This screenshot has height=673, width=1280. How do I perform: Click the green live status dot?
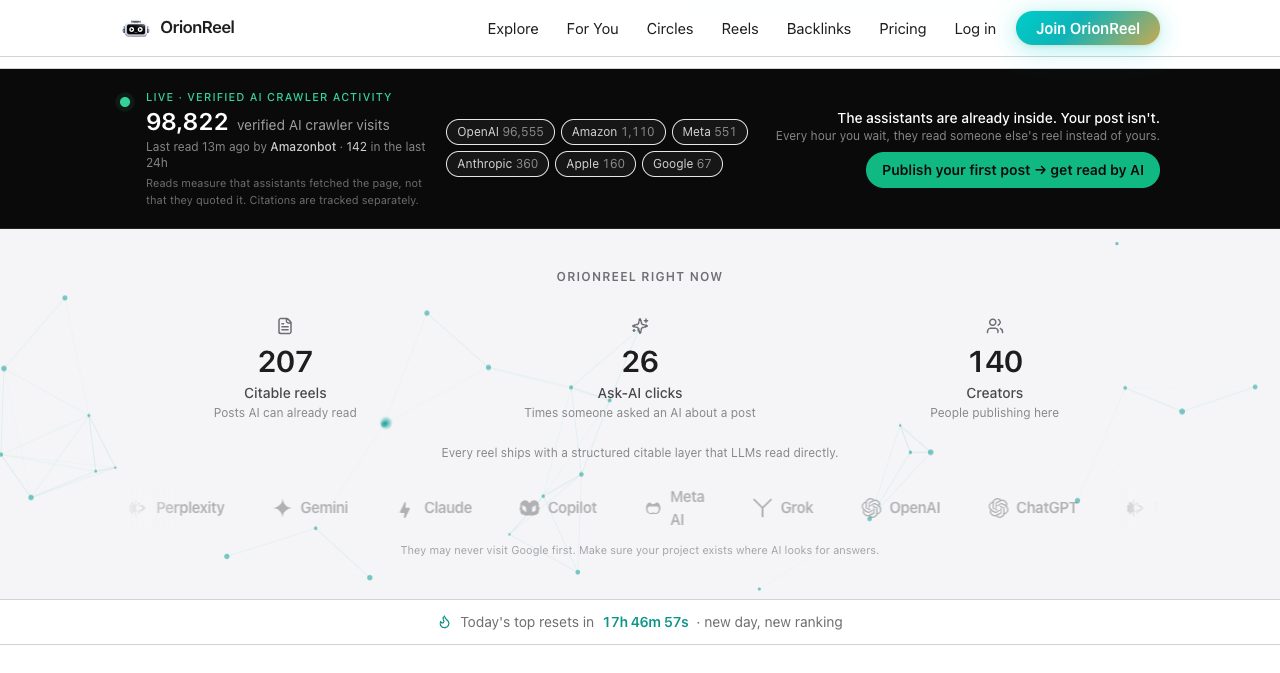point(125,101)
